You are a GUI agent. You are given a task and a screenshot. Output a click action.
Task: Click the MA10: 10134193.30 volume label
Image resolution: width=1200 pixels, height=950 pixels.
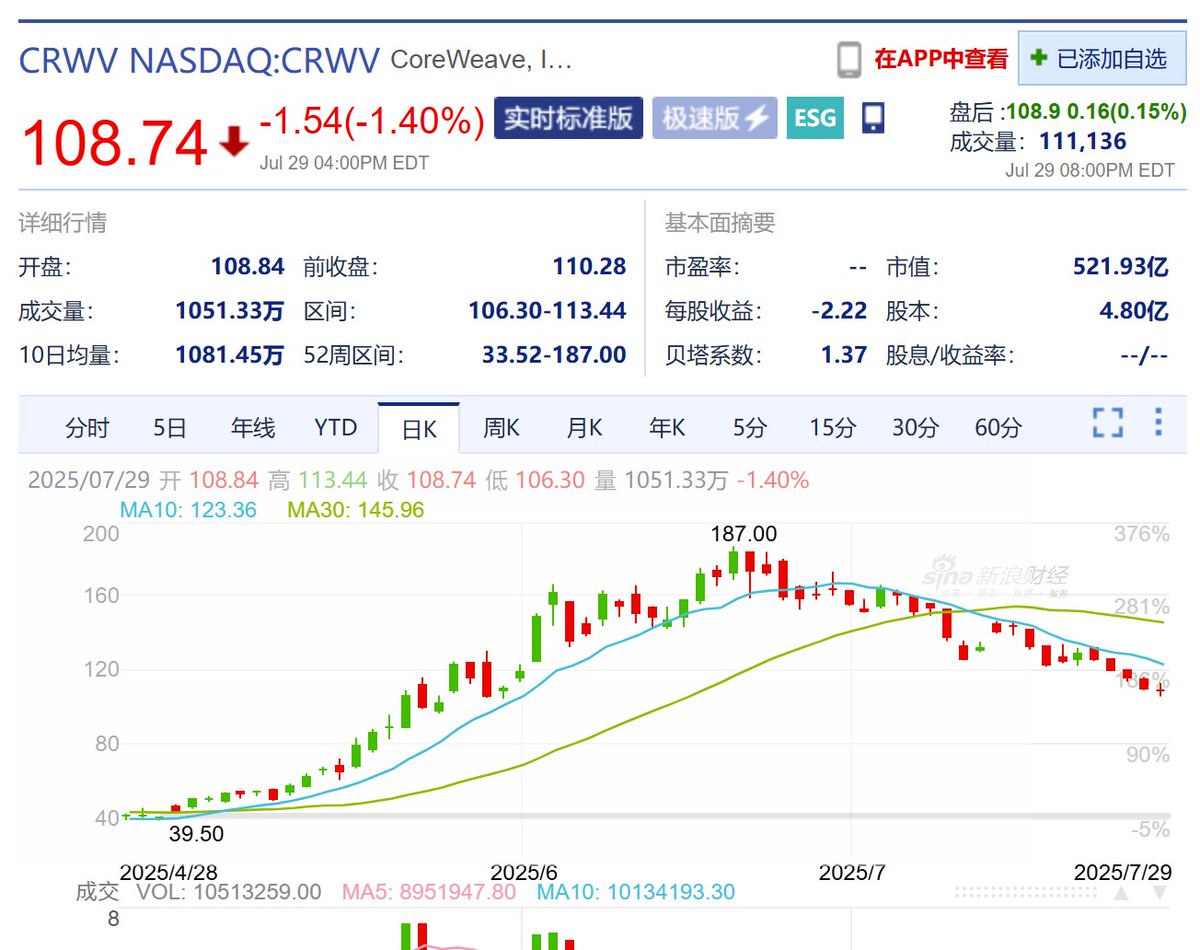636,892
